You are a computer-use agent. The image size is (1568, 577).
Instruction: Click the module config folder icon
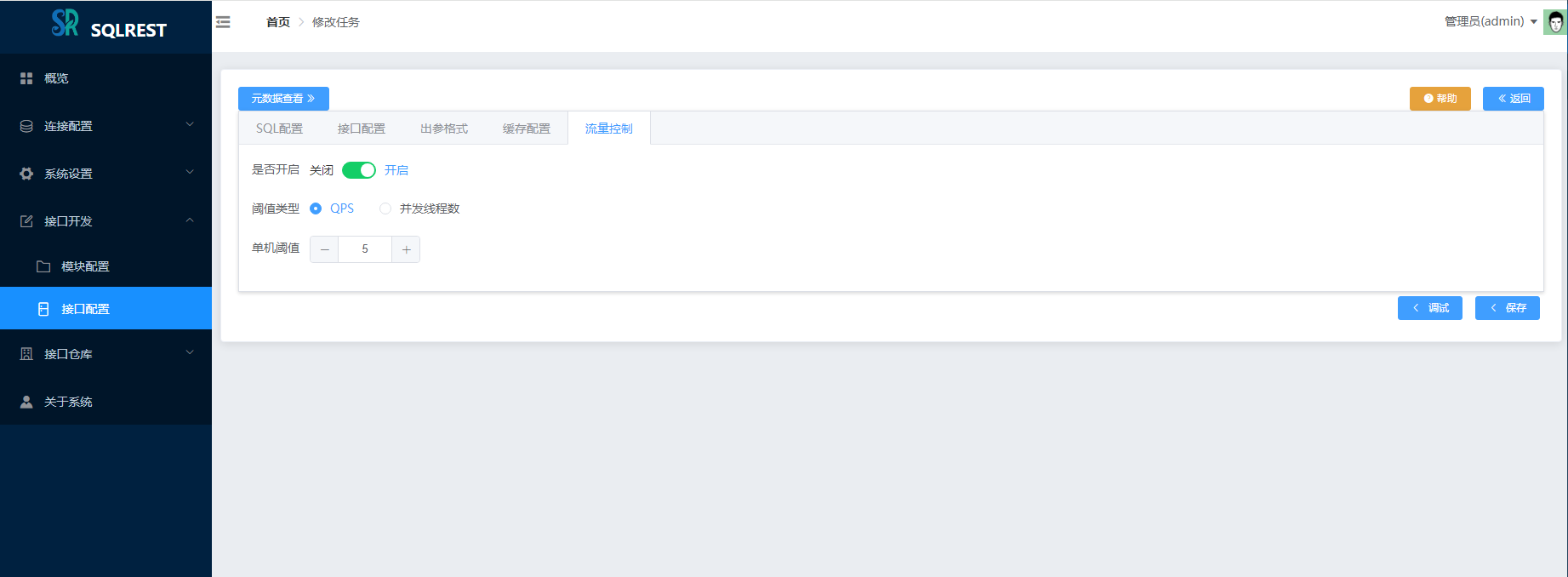pyautogui.click(x=43, y=266)
